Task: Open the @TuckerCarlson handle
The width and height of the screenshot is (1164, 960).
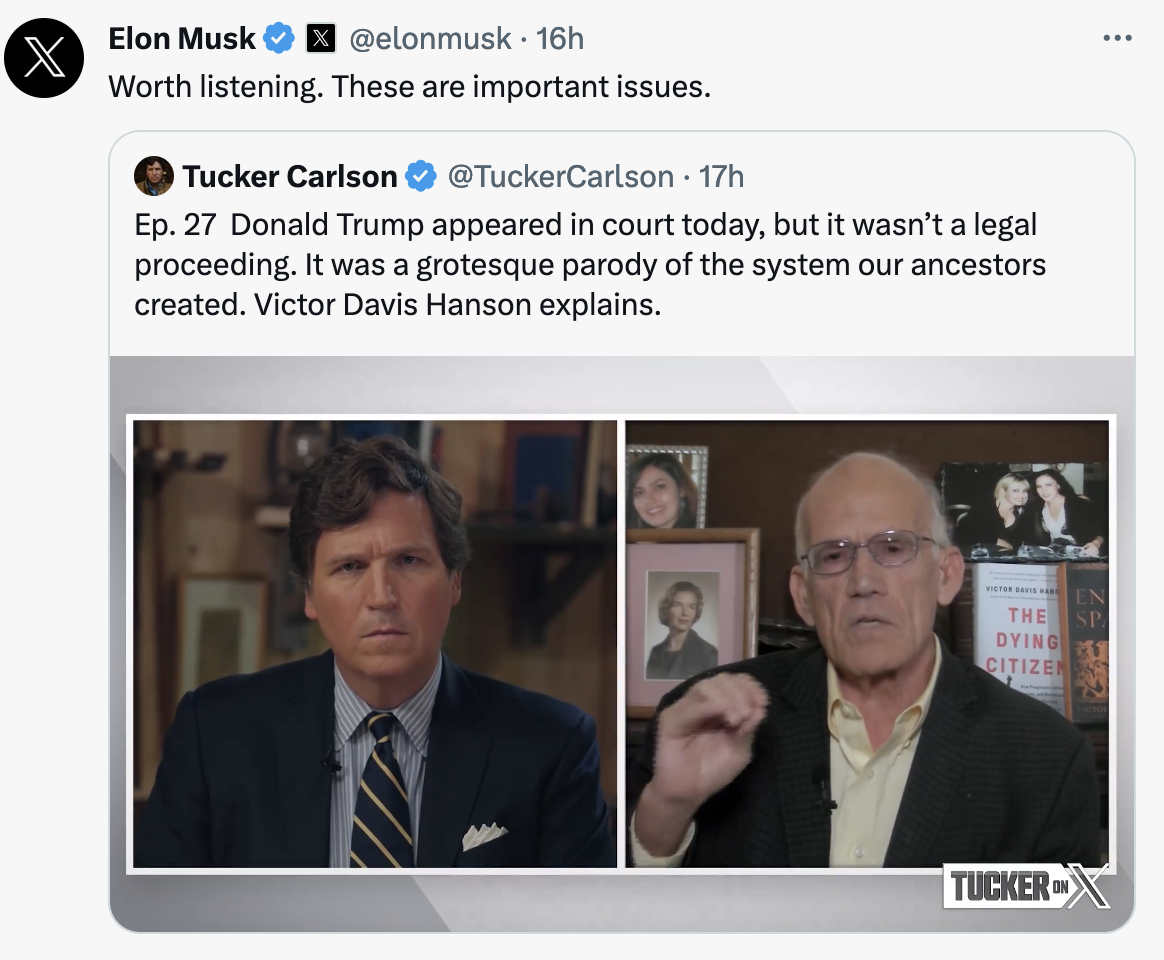Action: pyautogui.click(x=560, y=177)
